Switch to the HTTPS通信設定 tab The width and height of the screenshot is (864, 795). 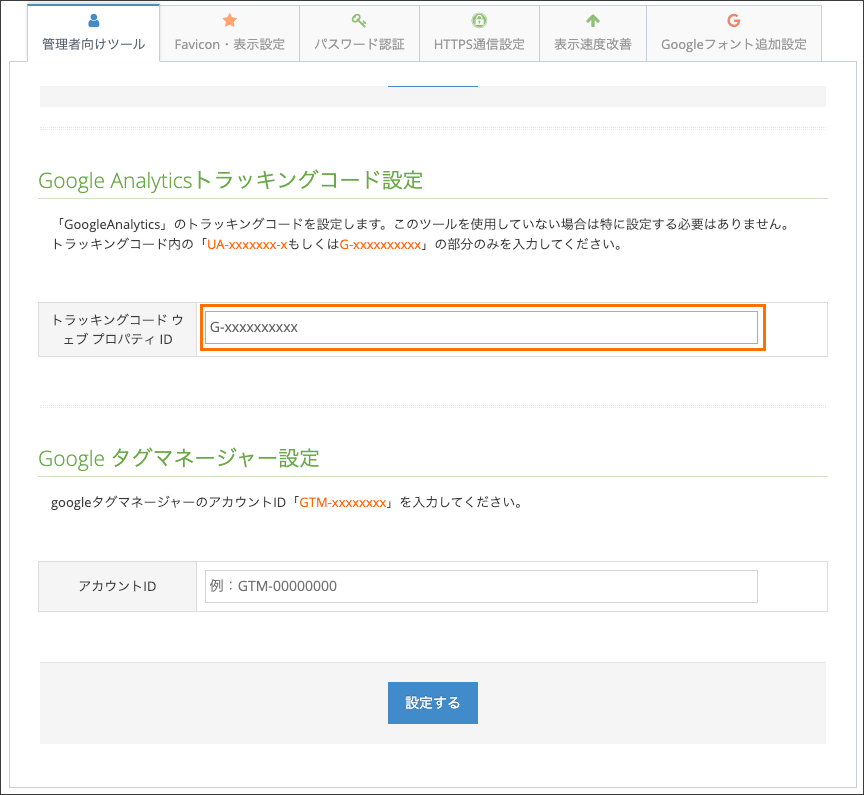[x=479, y=34]
